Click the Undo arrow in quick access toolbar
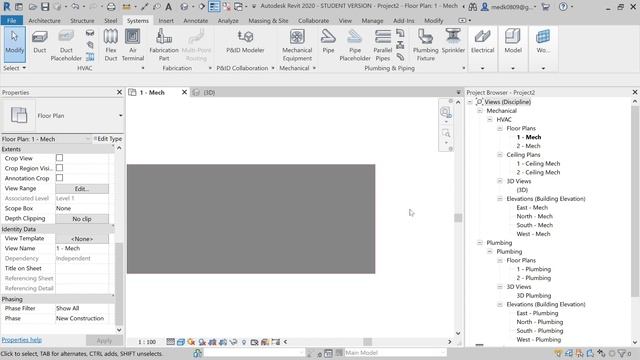The width and height of the screenshot is (640, 360). (75, 7)
